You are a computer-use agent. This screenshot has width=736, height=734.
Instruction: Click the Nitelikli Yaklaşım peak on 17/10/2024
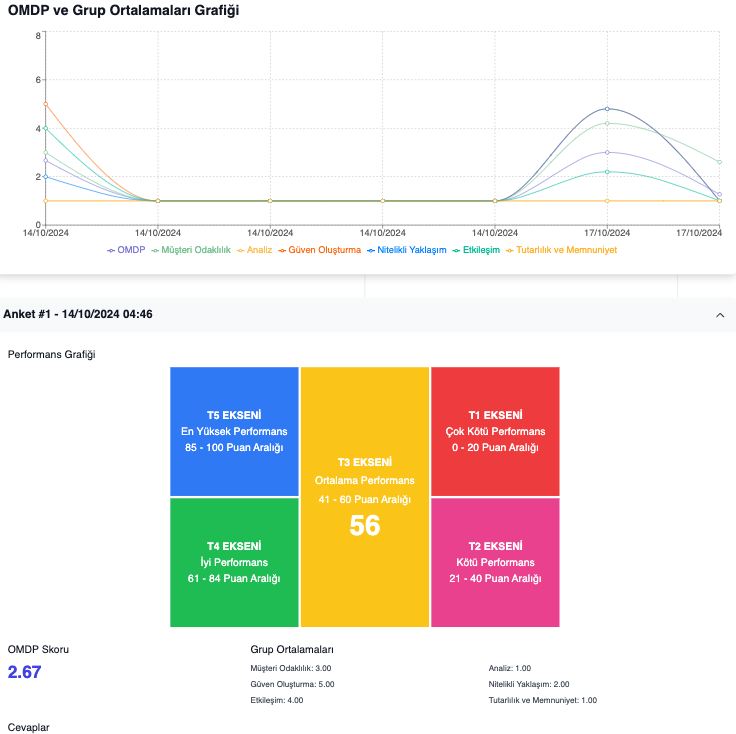607,109
